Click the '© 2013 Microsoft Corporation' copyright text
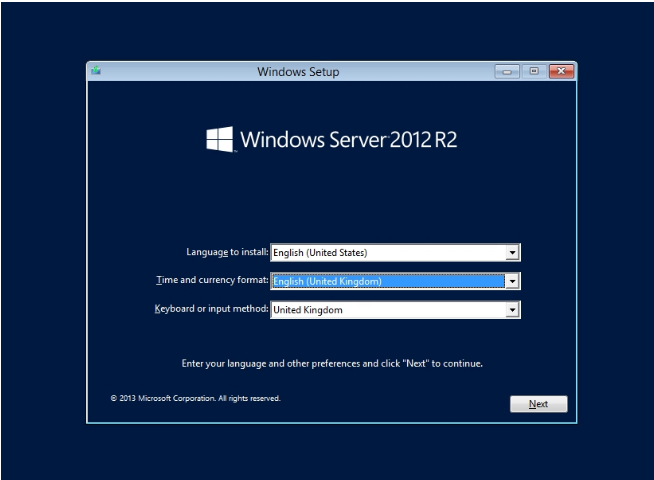 pos(195,398)
